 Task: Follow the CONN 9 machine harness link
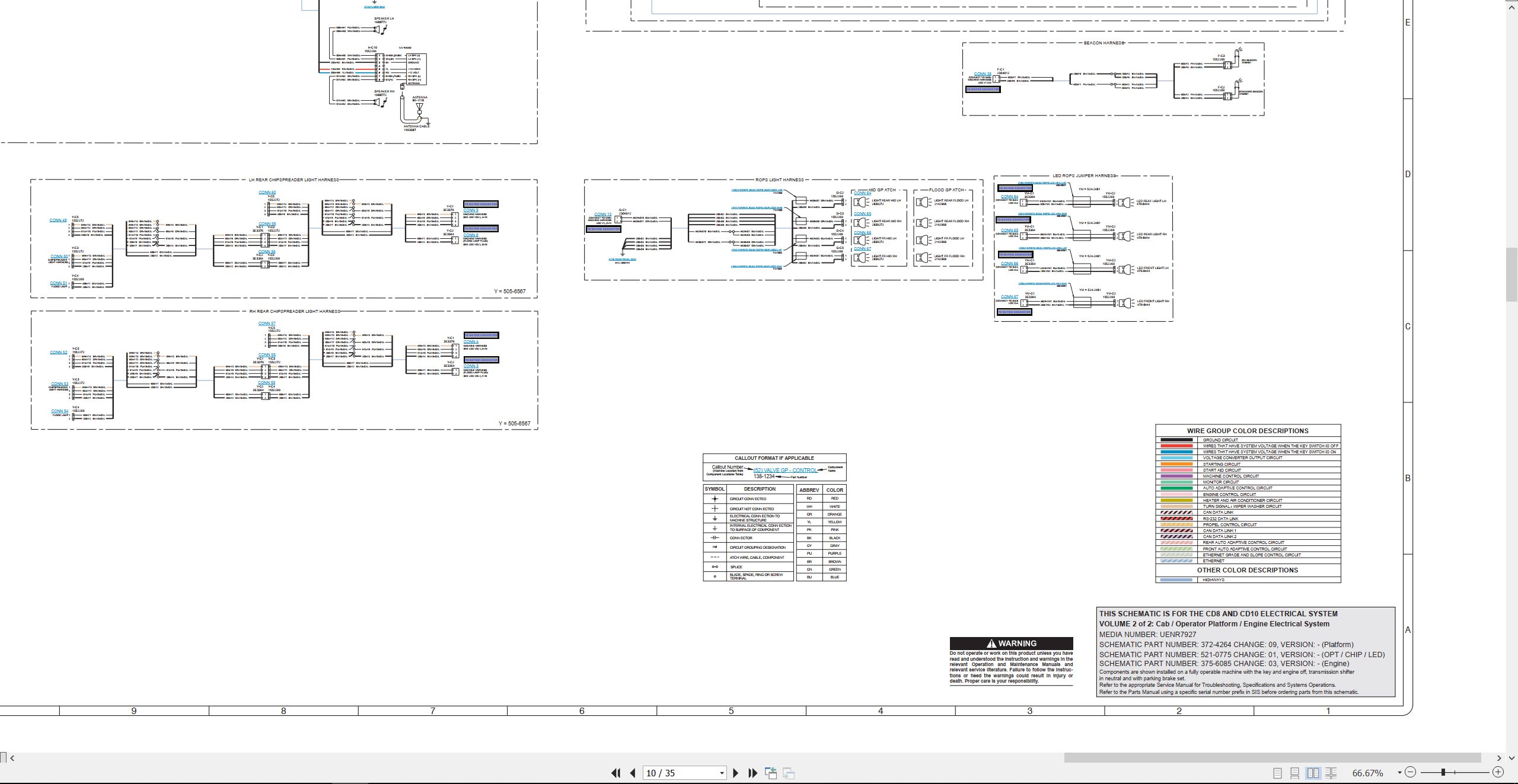click(471, 210)
